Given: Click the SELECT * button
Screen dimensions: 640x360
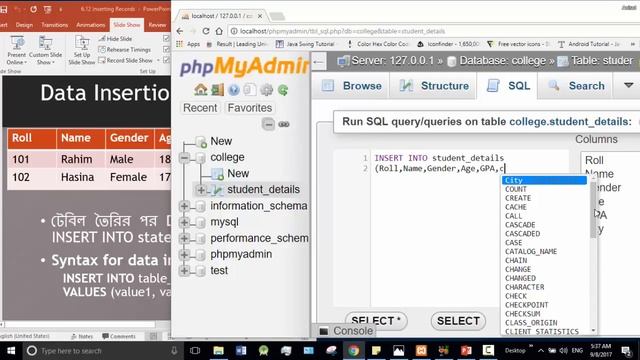Looking at the screenshot, I should [x=376, y=321].
